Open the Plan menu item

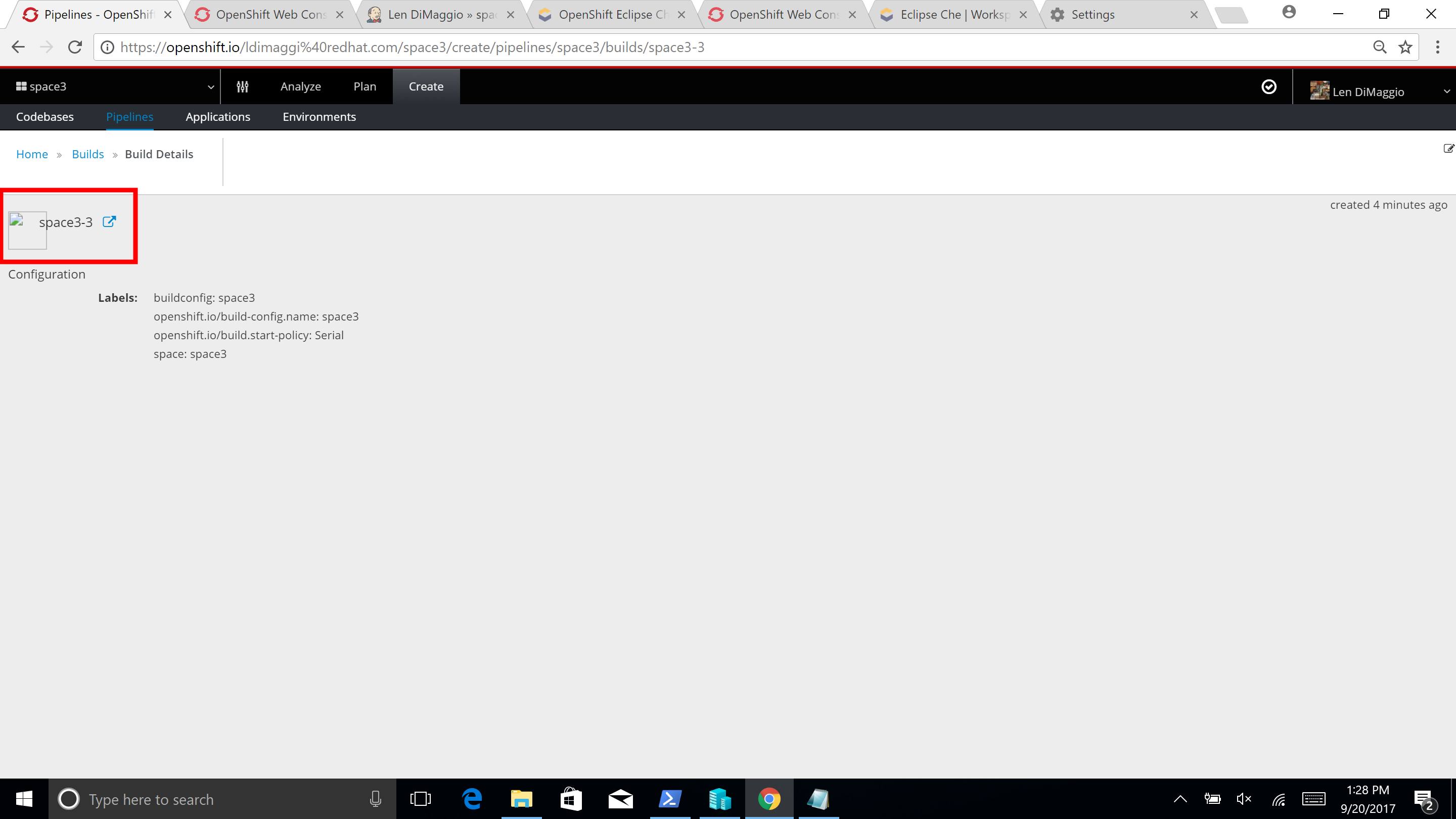coord(365,86)
